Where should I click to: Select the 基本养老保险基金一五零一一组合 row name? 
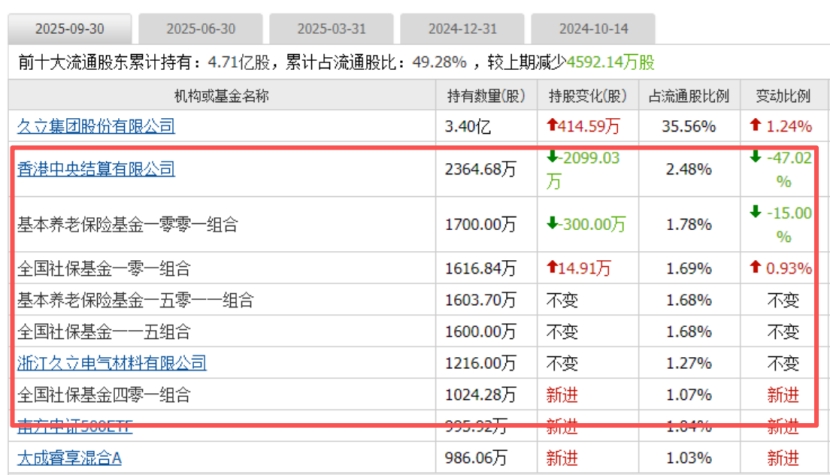tap(136, 300)
